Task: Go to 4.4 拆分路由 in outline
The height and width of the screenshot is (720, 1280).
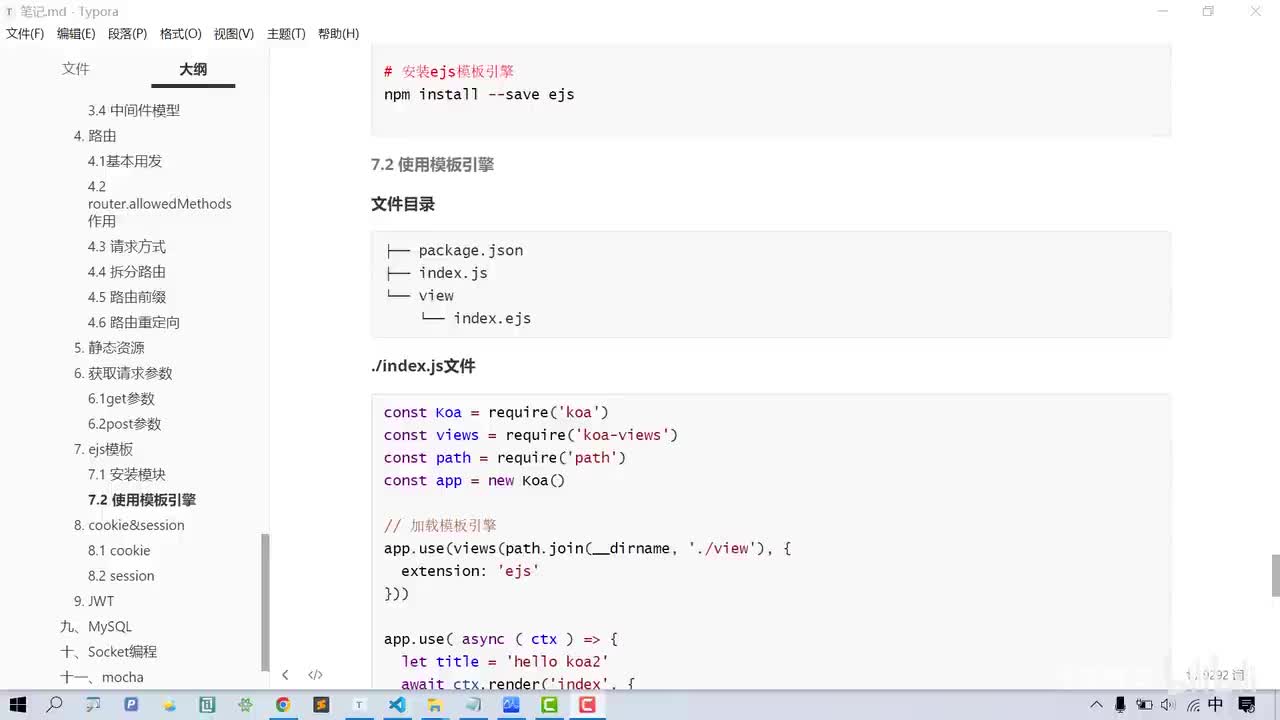Action: click(127, 272)
